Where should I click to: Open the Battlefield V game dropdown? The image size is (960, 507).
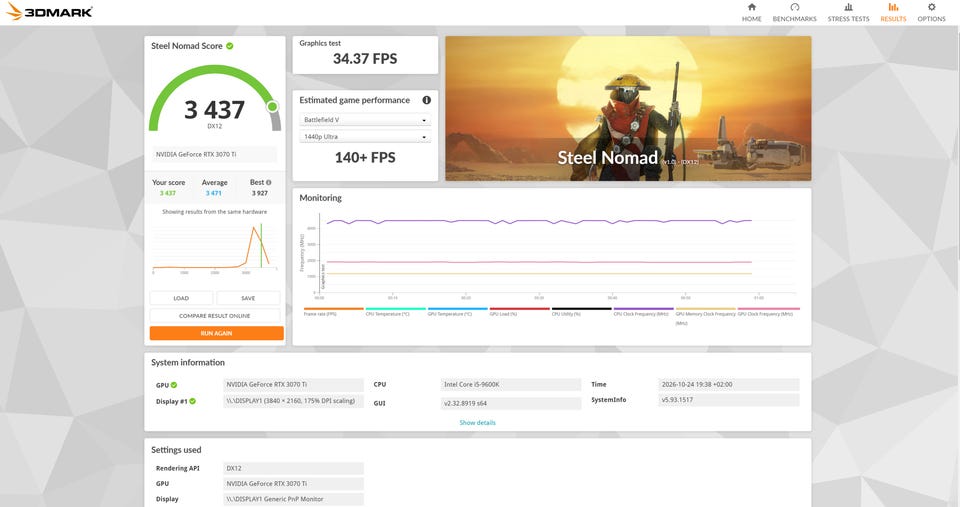[x=365, y=120]
